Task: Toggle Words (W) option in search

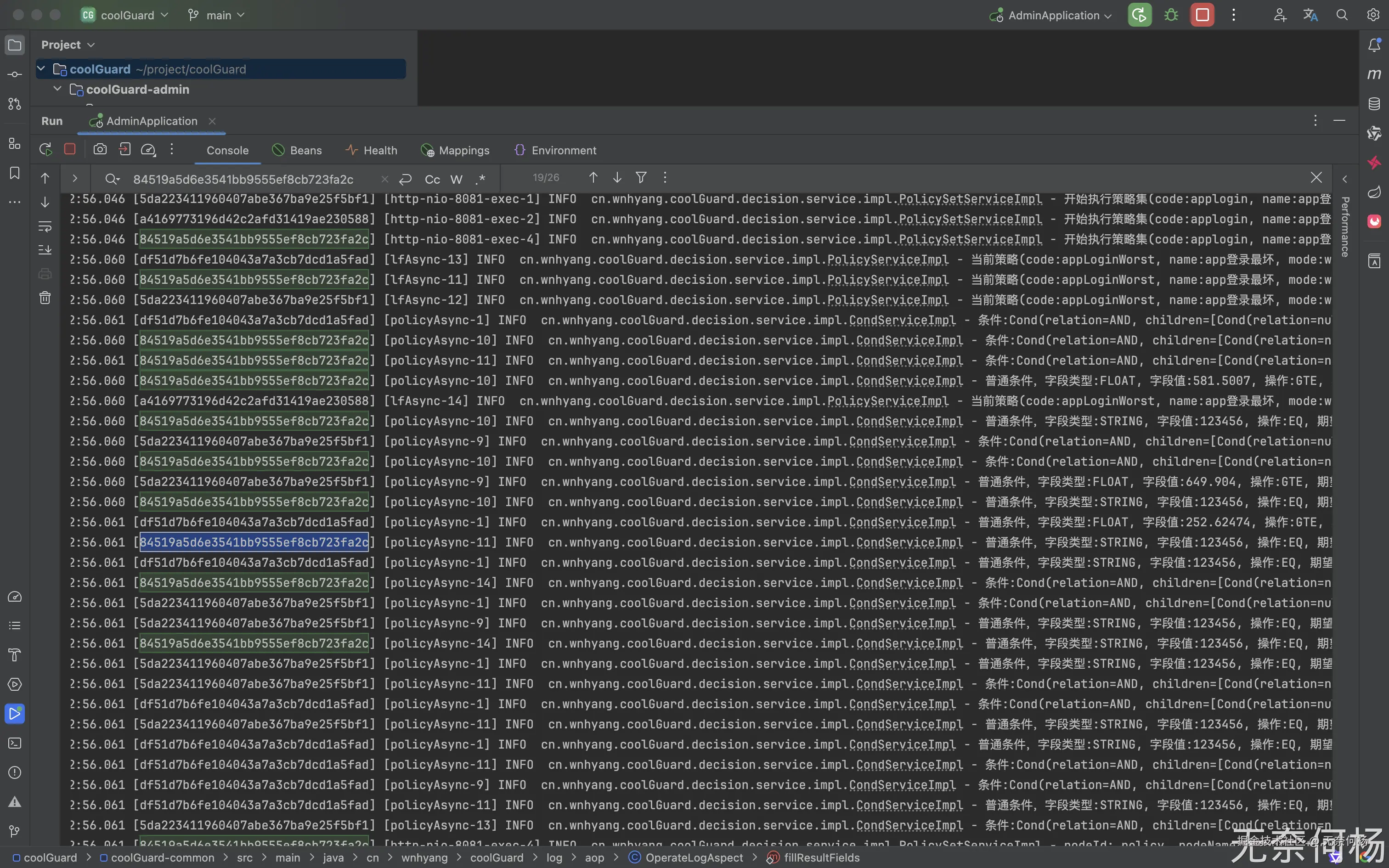Action: point(456,180)
